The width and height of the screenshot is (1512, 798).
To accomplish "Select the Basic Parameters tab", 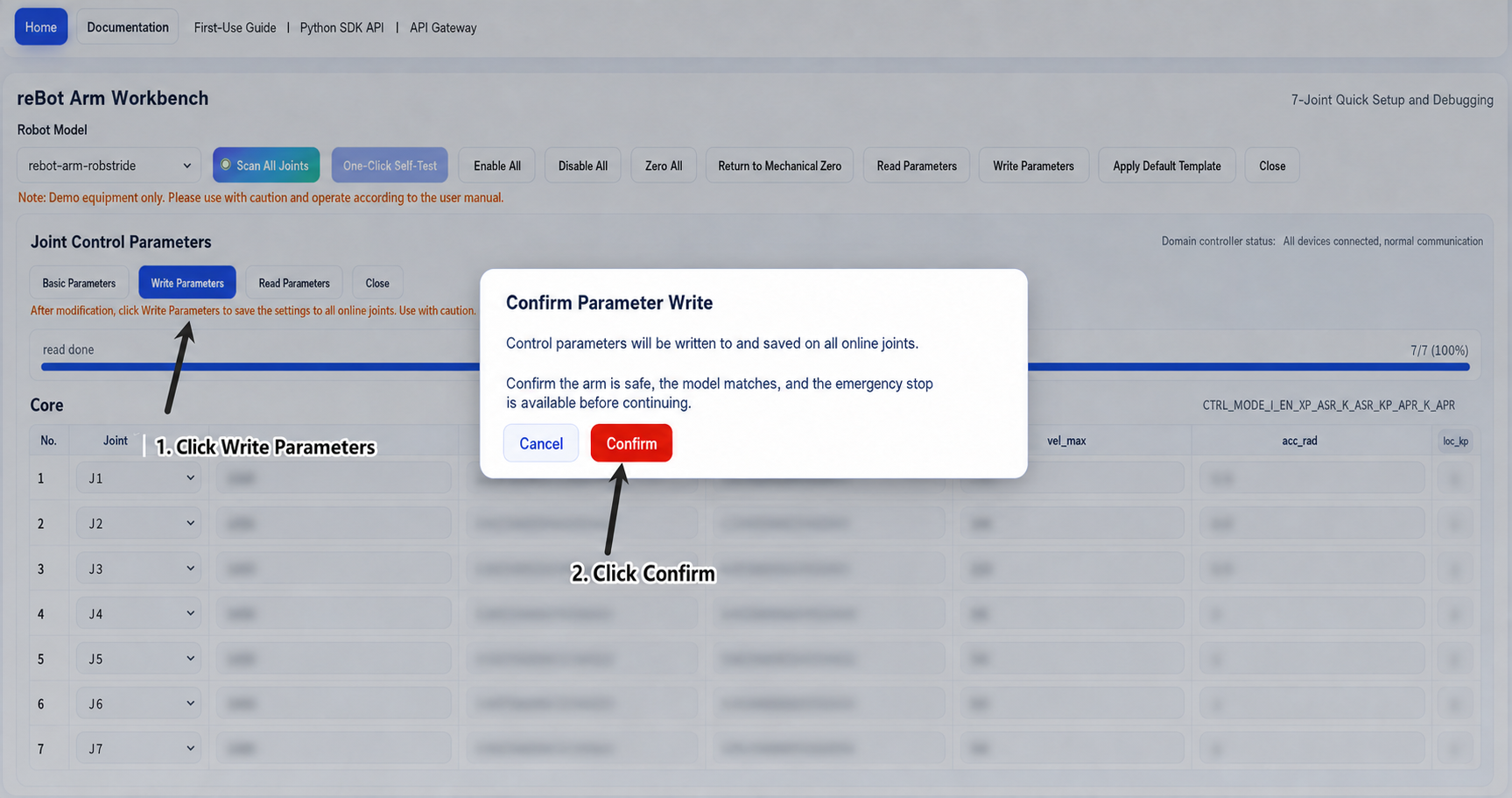I will coord(79,283).
